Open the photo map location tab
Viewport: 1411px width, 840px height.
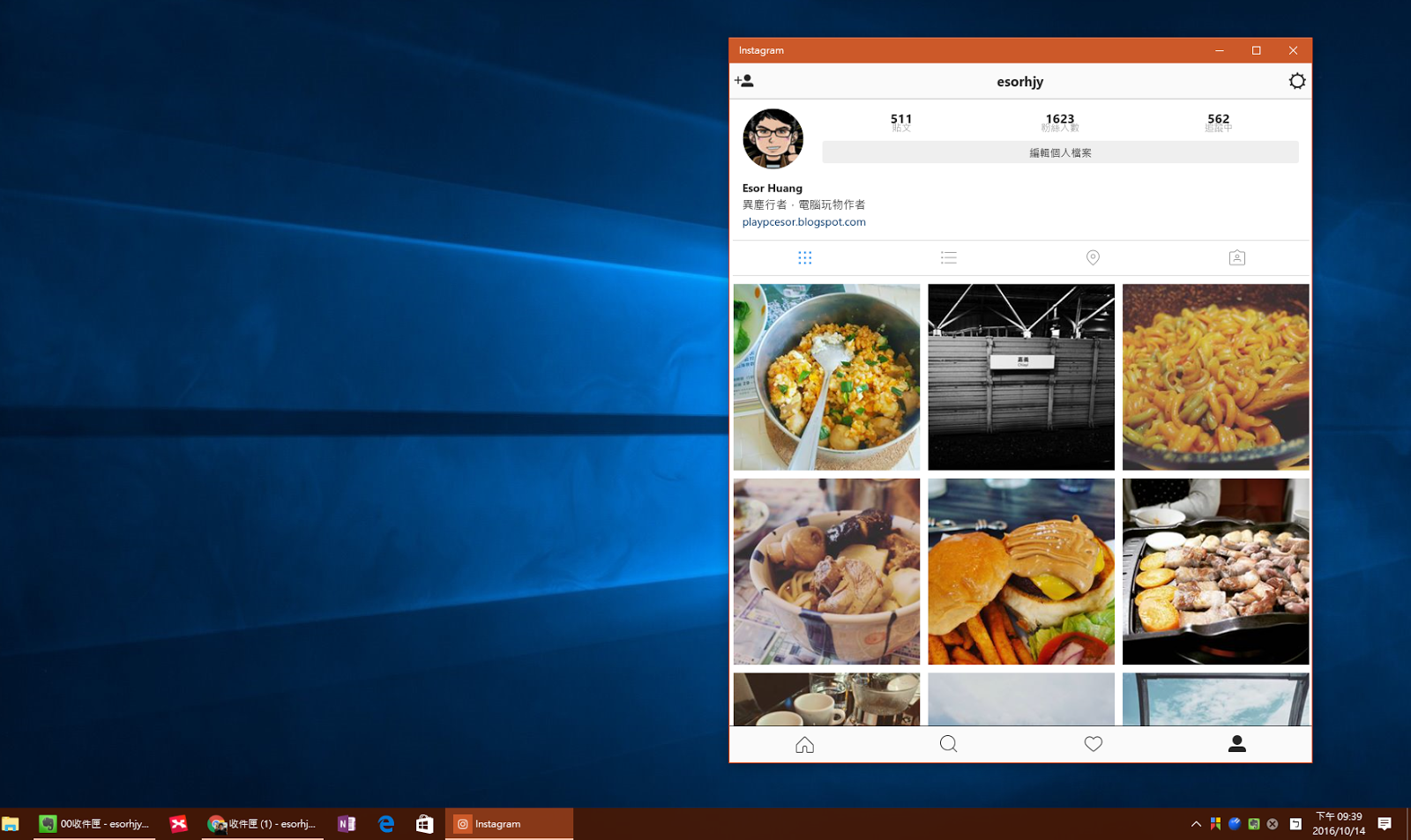pyautogui.click(x=1093, y=257)
